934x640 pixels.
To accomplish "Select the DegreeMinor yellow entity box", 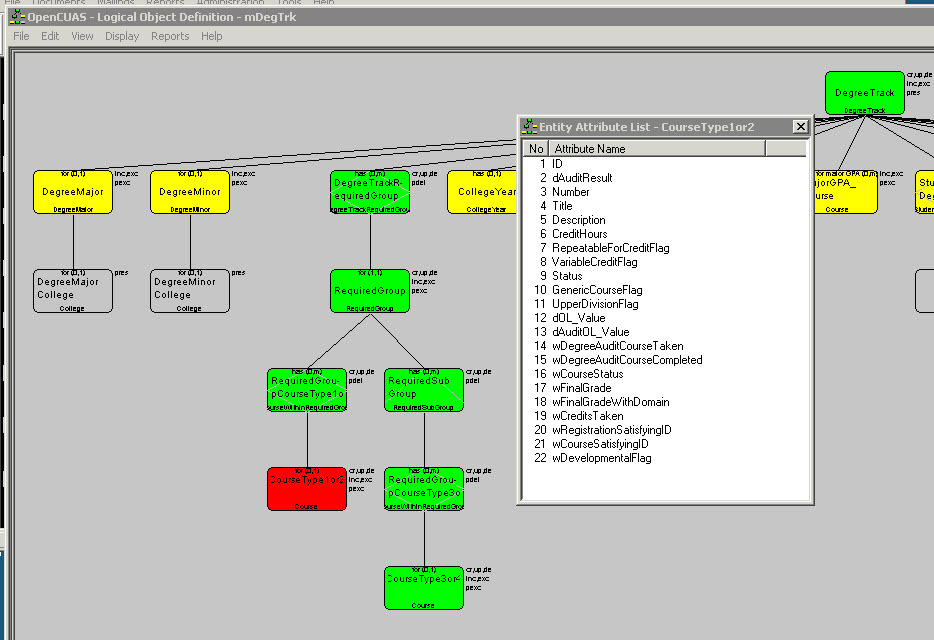I will coord(190,192).
